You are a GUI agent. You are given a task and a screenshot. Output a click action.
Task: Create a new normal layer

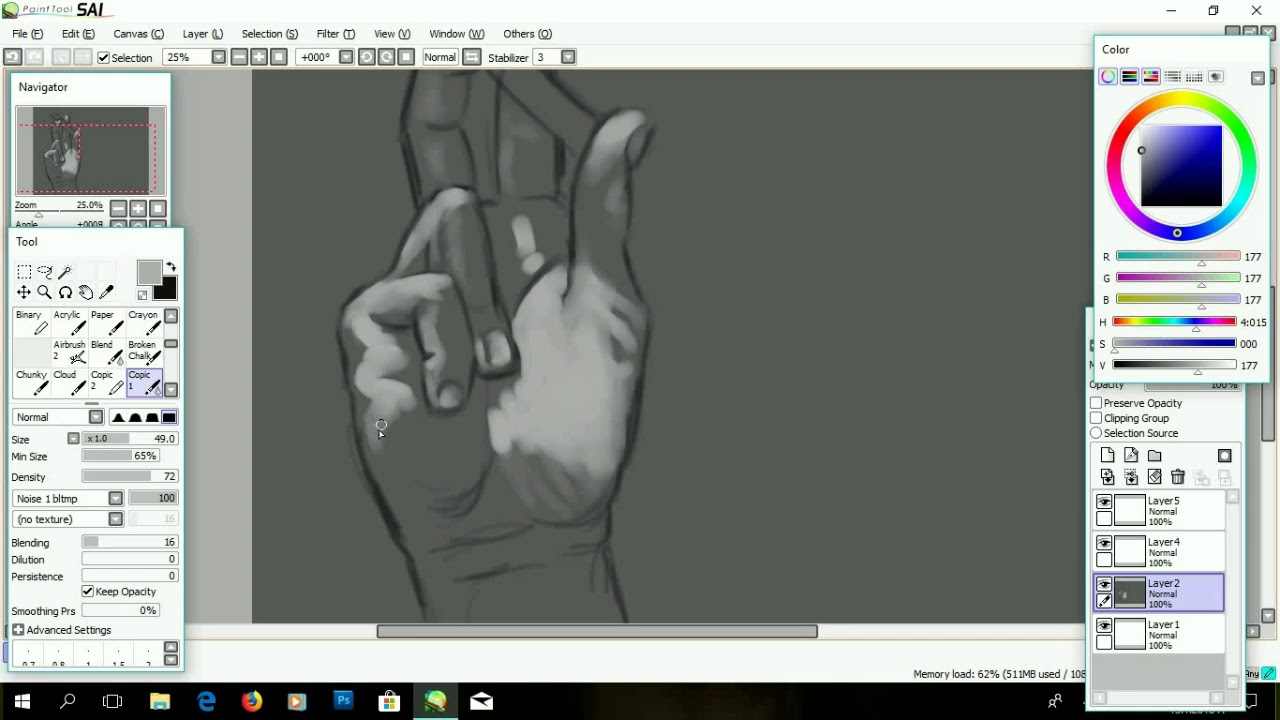click(1107, 455)
